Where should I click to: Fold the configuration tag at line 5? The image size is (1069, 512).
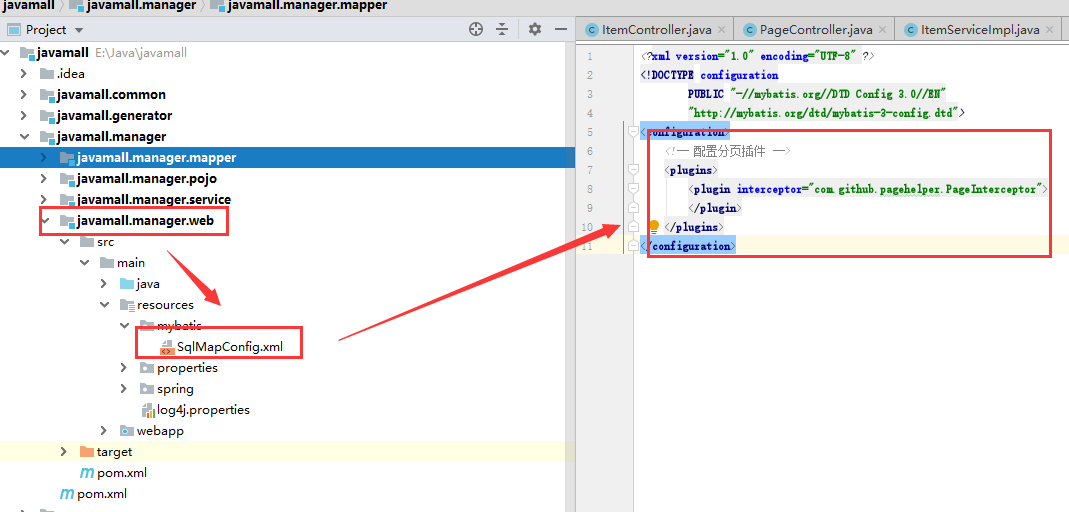click(x=633, y=132)
